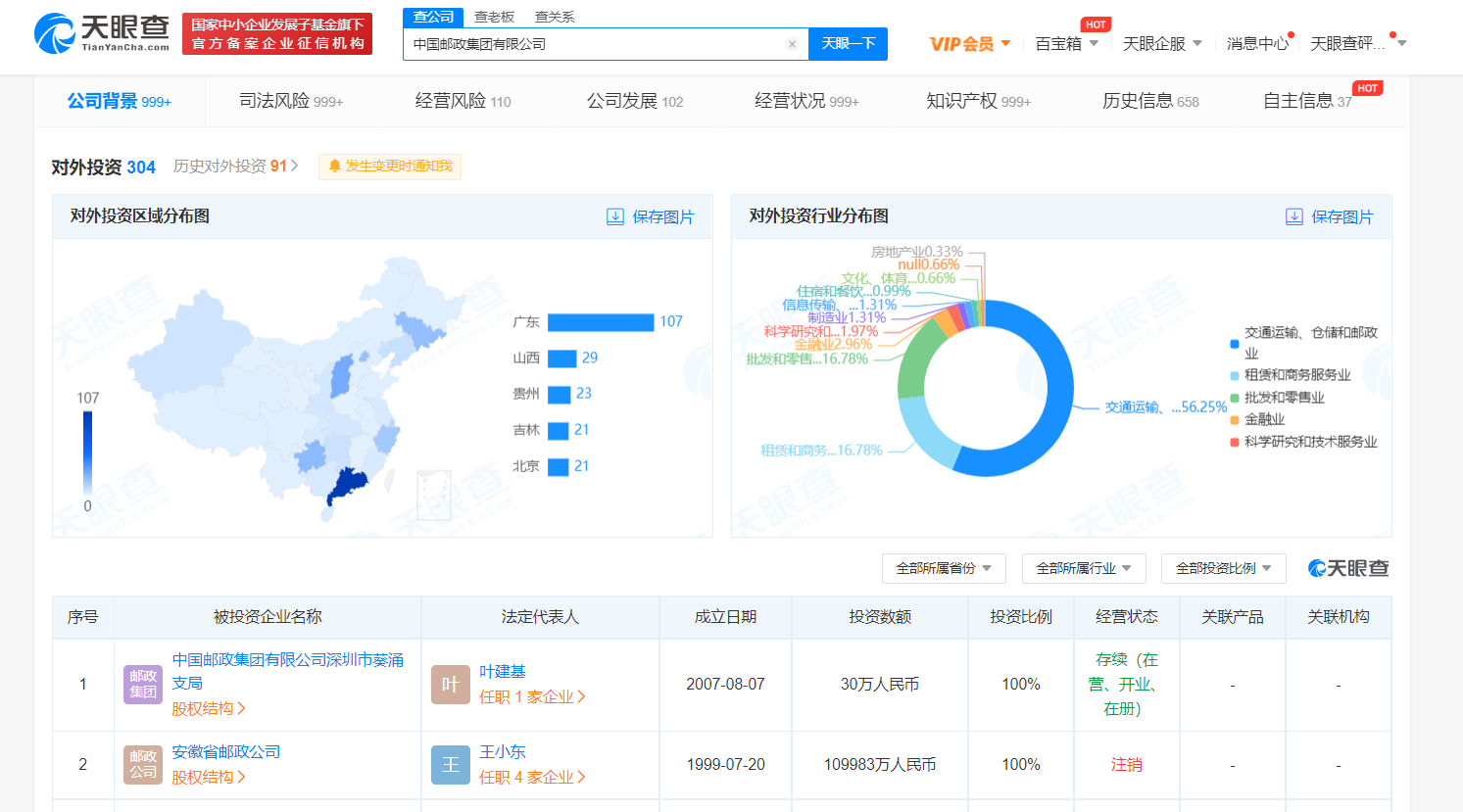Screen dimensions: 1463x812
Task: Click the 叶 legal representative avatar
Action: point(451,685)
